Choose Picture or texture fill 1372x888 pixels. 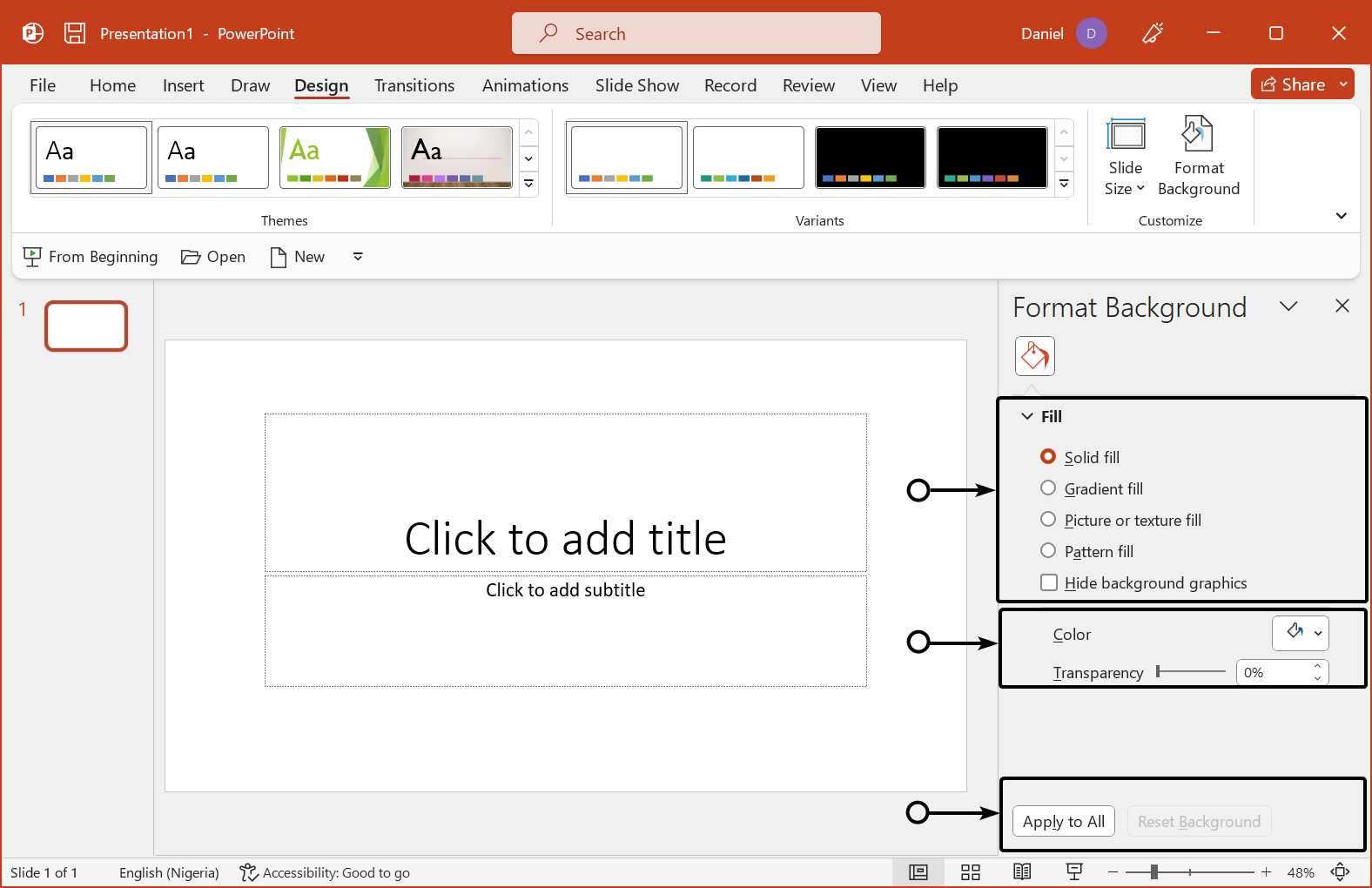(x=1048, y=520)
